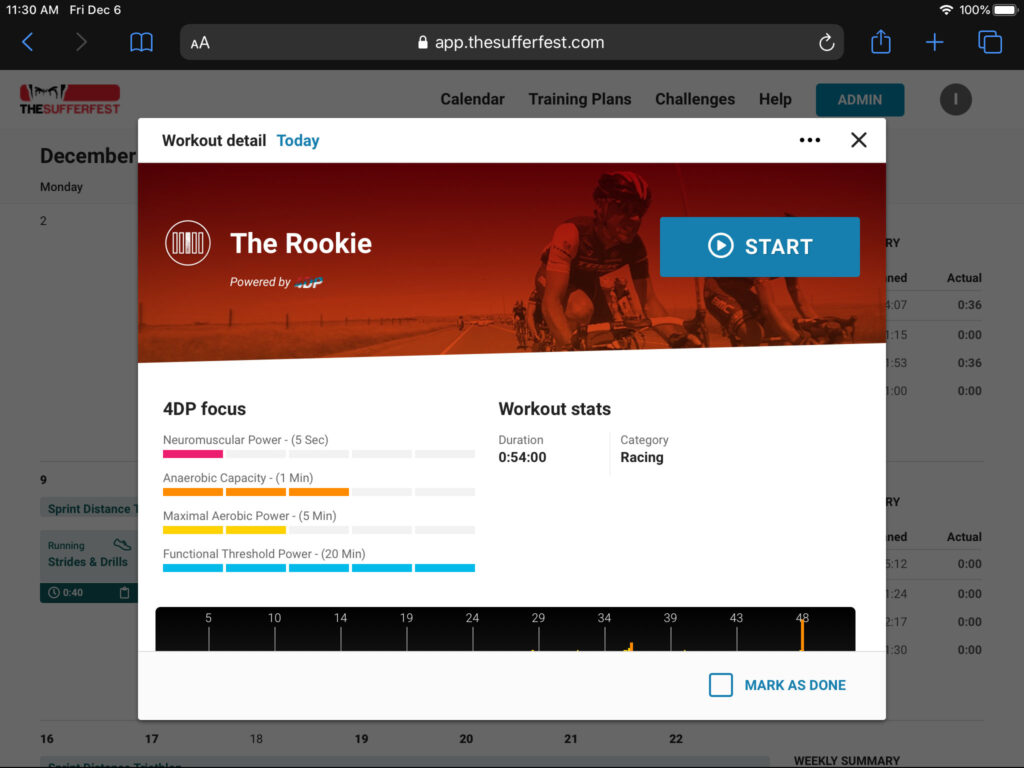
Task: Show all tabs overview icon
Action: pos(989,42)
